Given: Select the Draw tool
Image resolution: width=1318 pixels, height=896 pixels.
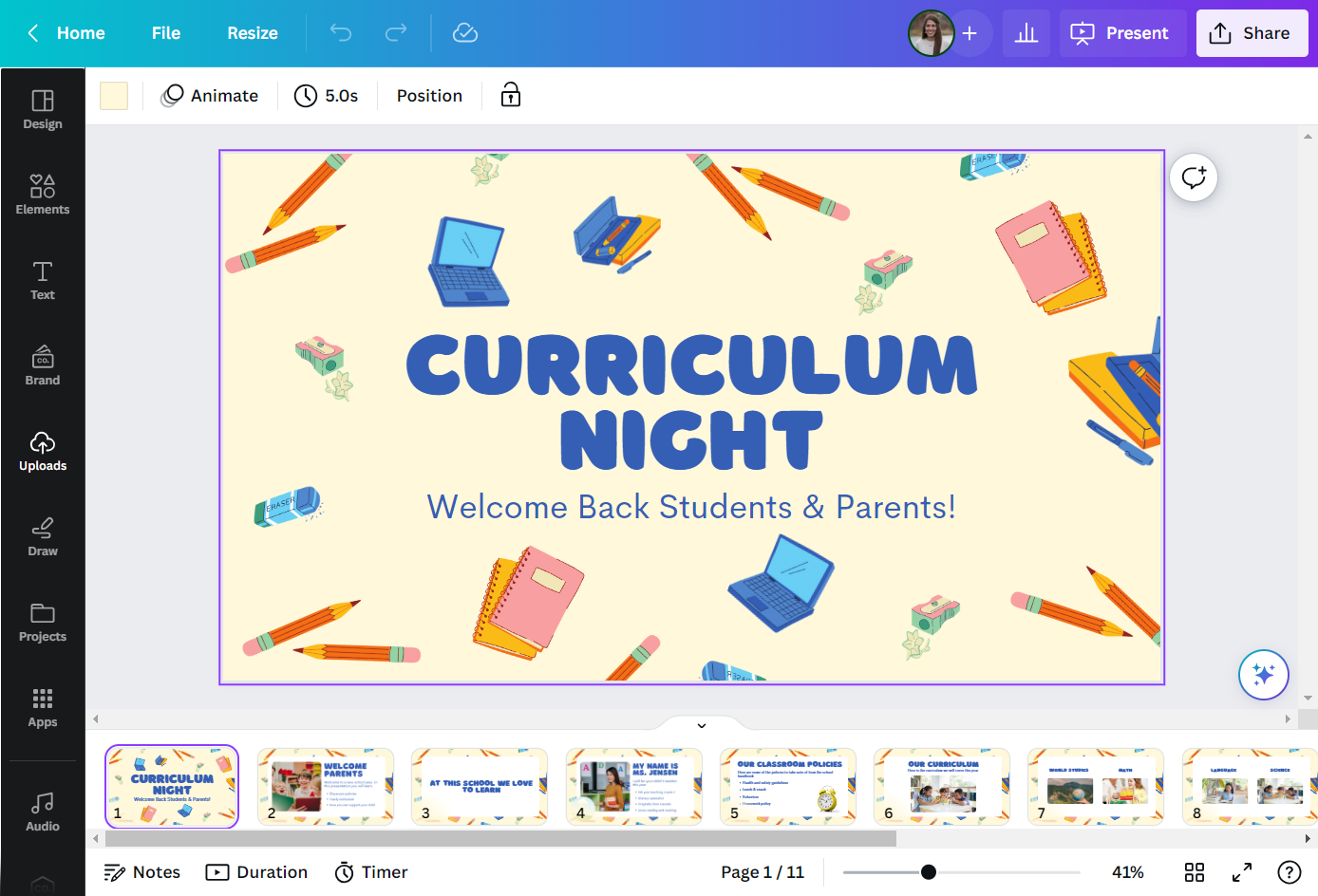Looking at the screenshot, I should [43, 537].
